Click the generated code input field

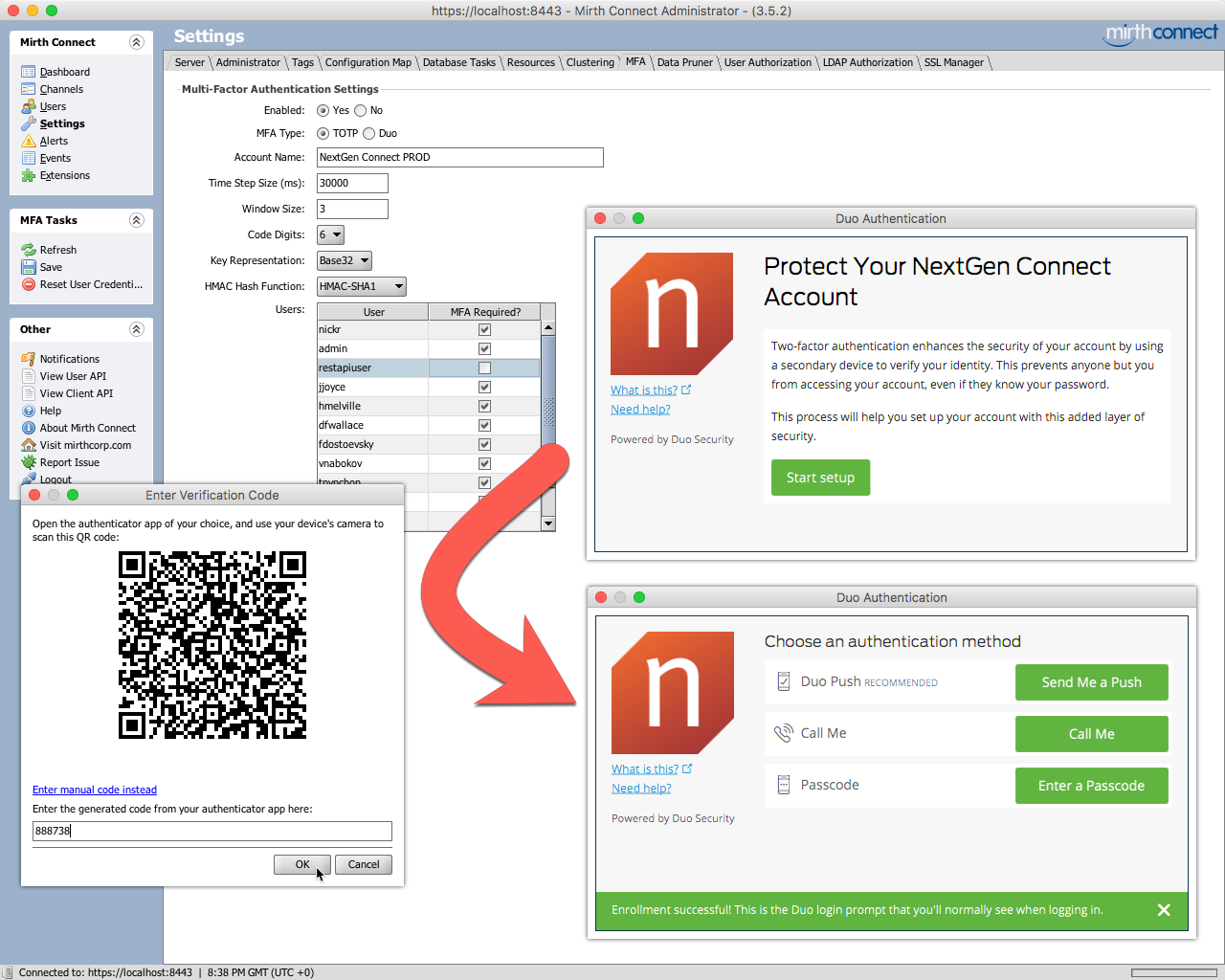[x=212, y=831]
